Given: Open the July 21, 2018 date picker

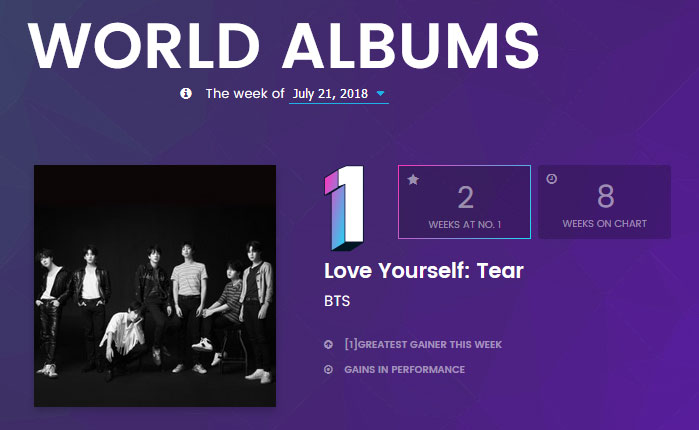Looking at the screenshot, I should click(329, 93).
